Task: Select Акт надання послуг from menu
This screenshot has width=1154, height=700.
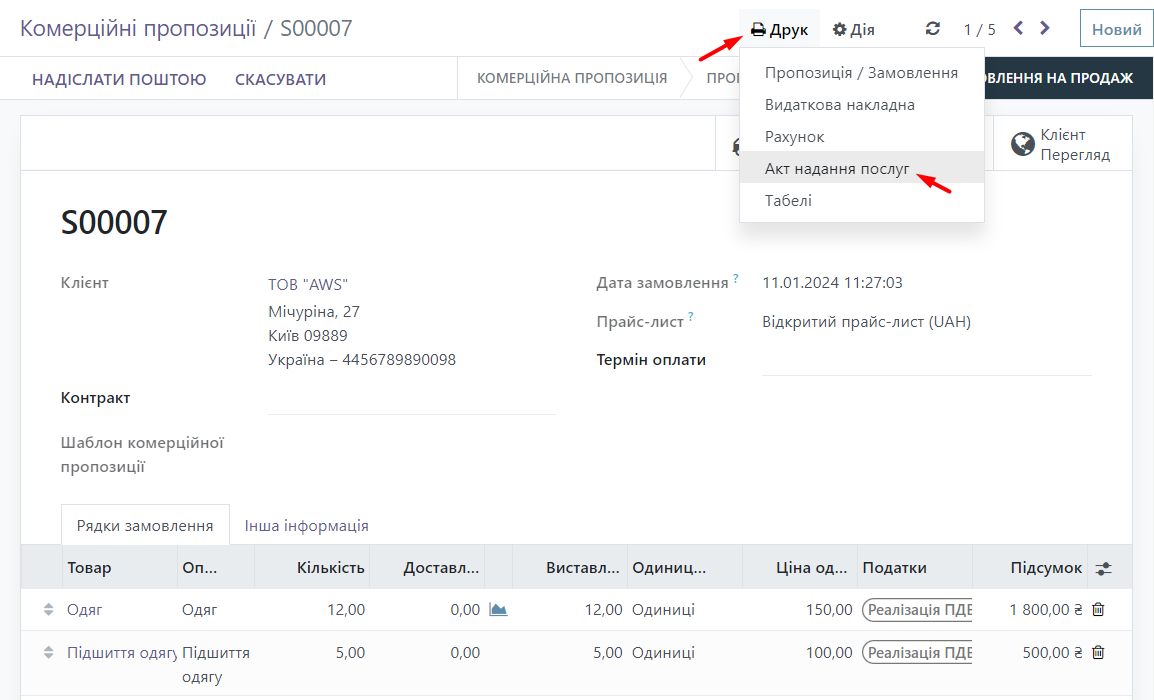Action: [837, 169]
